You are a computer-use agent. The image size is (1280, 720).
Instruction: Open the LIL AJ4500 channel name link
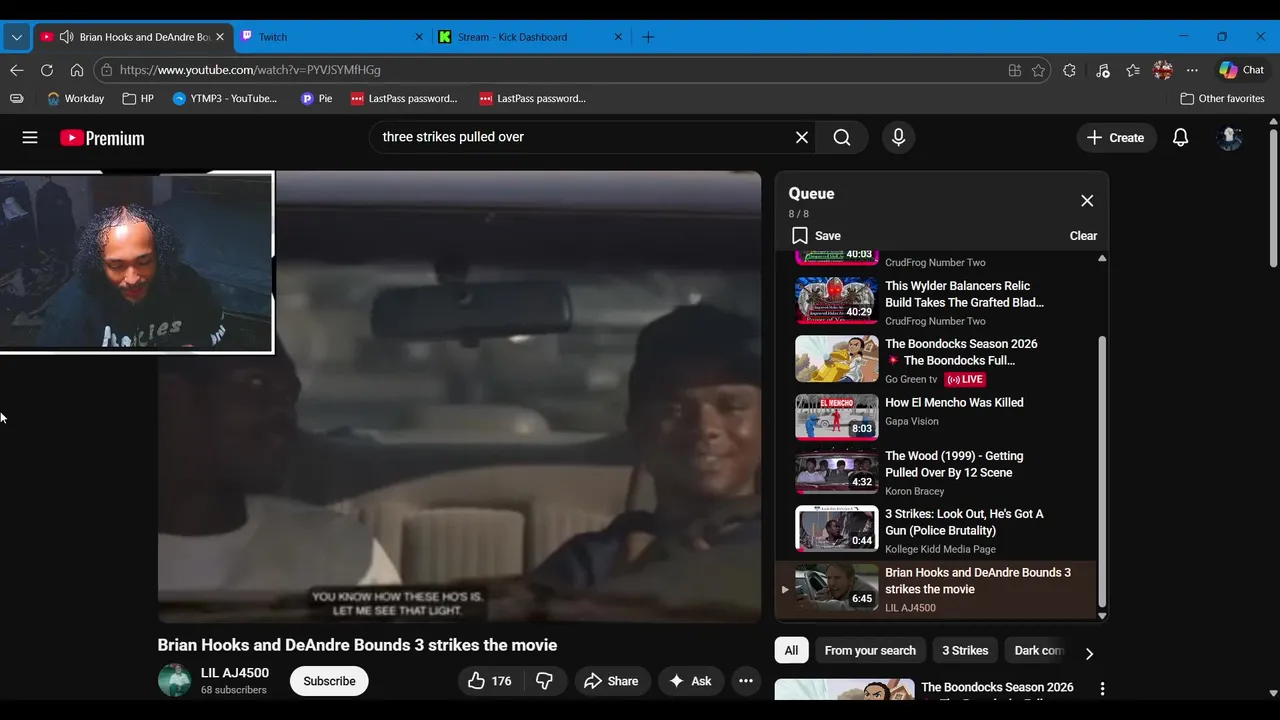[235, 673]
